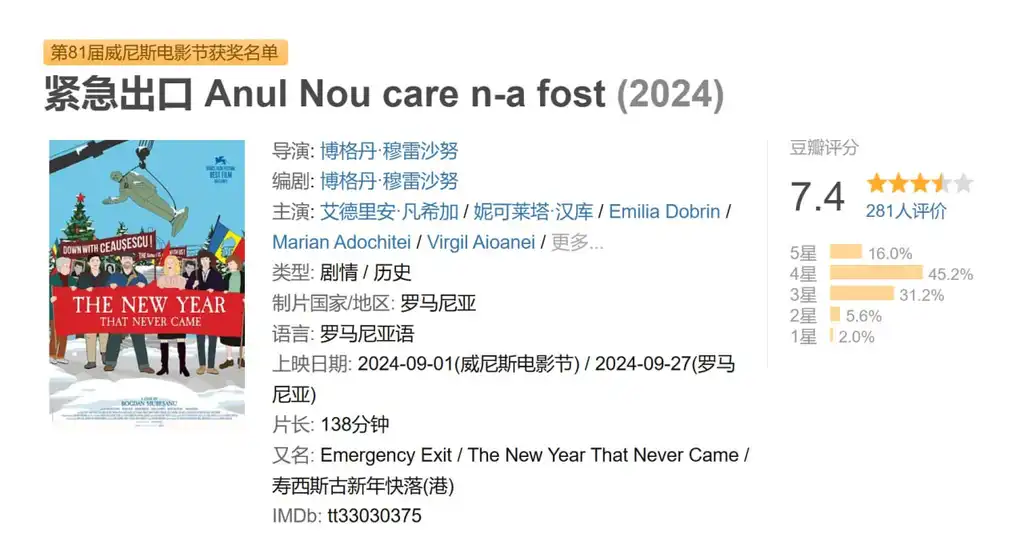
Task: Click the 2星 rating bar
Action: (835, 315)
